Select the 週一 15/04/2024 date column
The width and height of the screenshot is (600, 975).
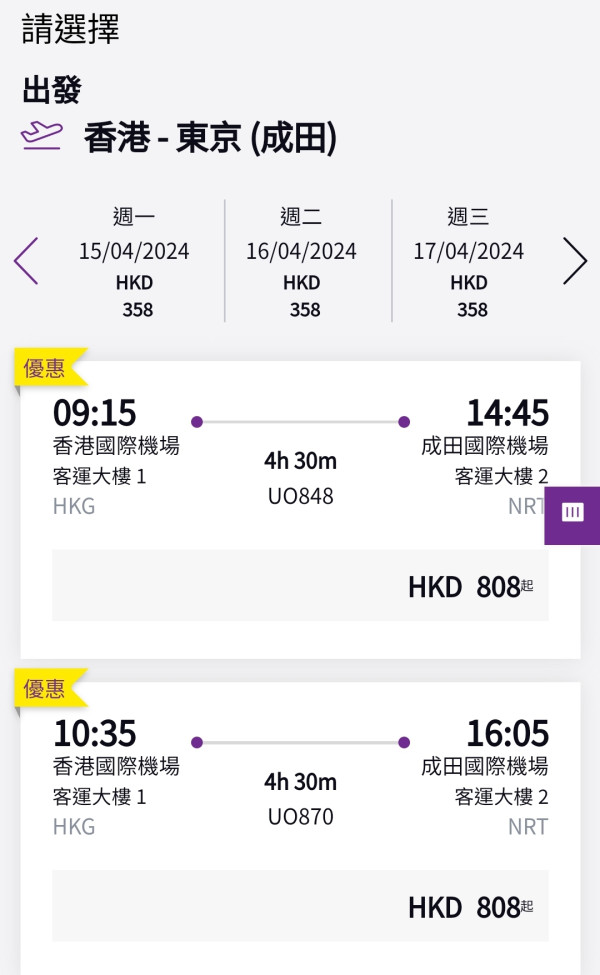coord(135,260)
